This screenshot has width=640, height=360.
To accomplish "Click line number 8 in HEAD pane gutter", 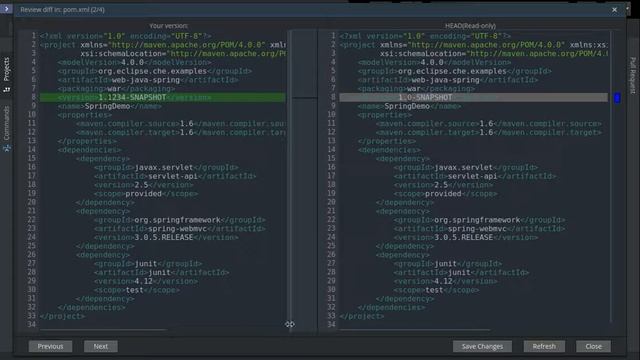I will (333, 97).
